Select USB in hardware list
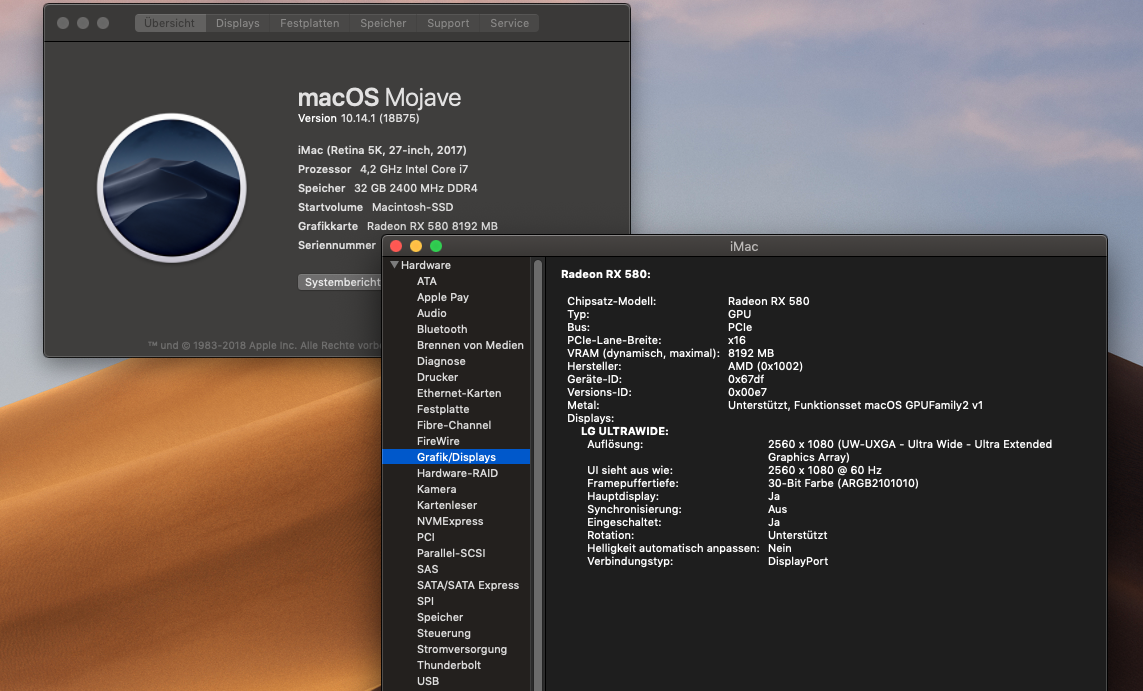 pos(428,681)
